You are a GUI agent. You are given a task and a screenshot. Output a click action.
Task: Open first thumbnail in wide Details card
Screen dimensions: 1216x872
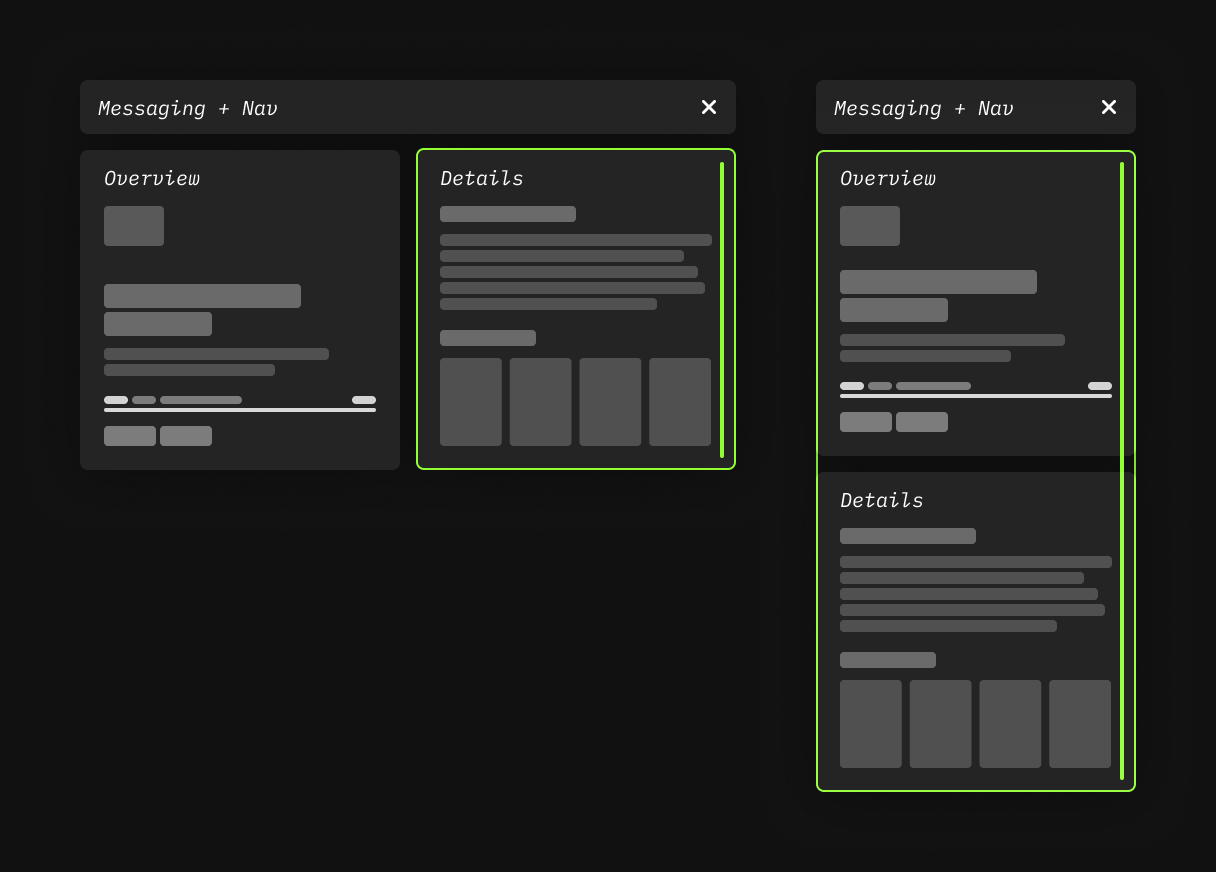471,402
